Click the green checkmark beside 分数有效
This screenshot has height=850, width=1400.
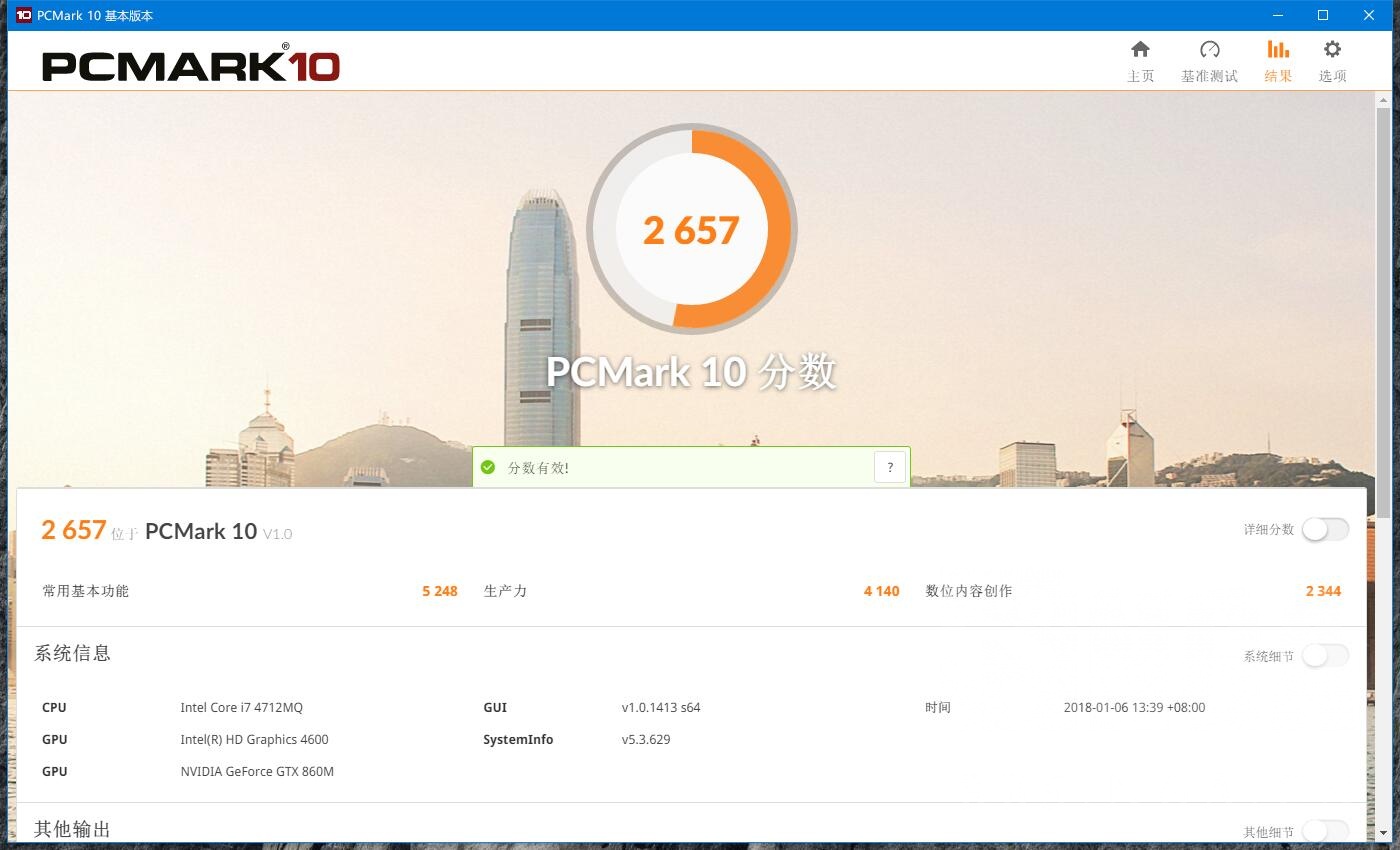pos(488,467)
